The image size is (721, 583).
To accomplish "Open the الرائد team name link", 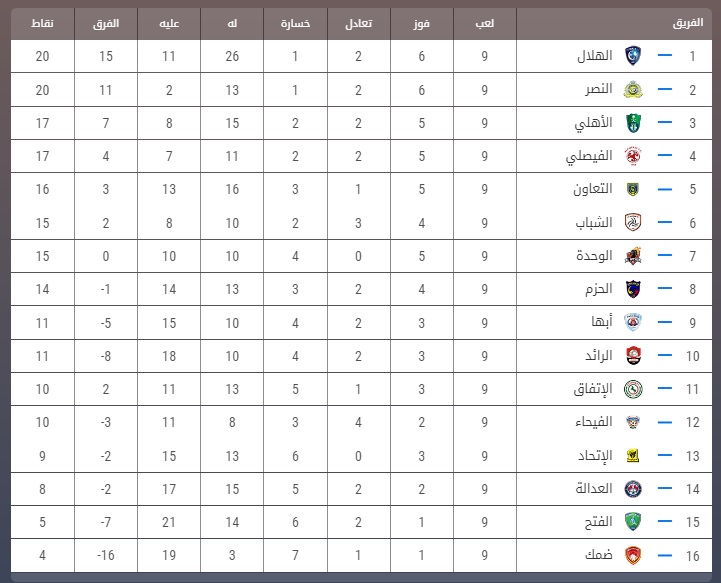I will tap(599, 355).
